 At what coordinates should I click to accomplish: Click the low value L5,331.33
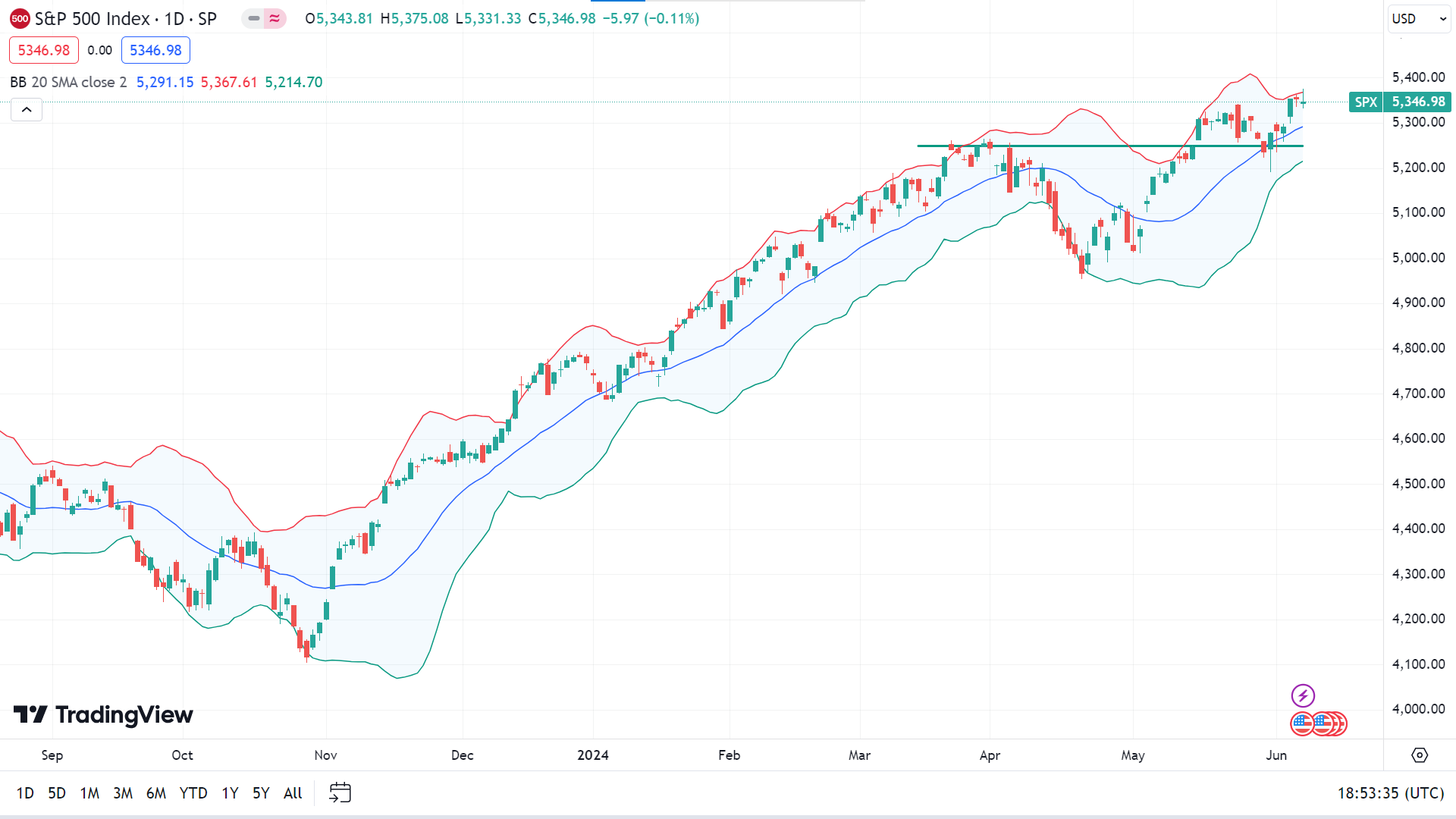(x=488, y=19)
